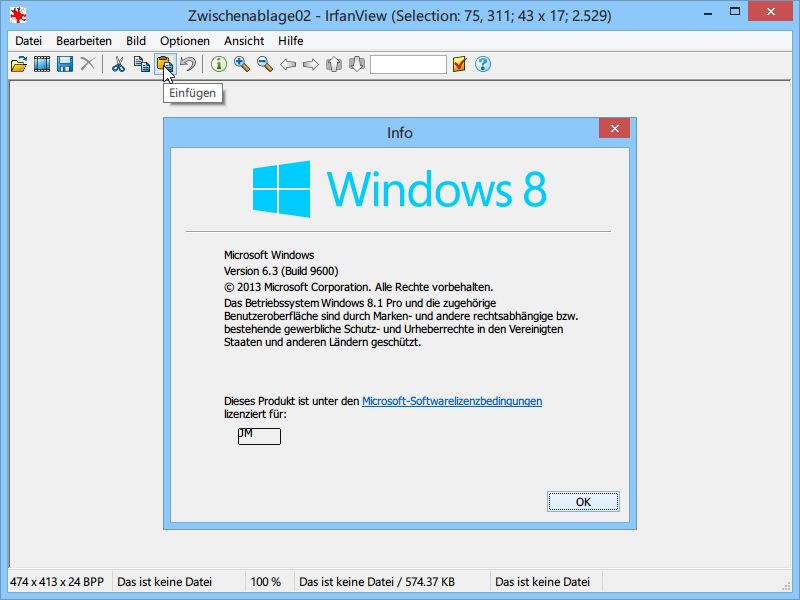
Task: Open Settings checkmark icon in toolbar
Action: (459, 64)
